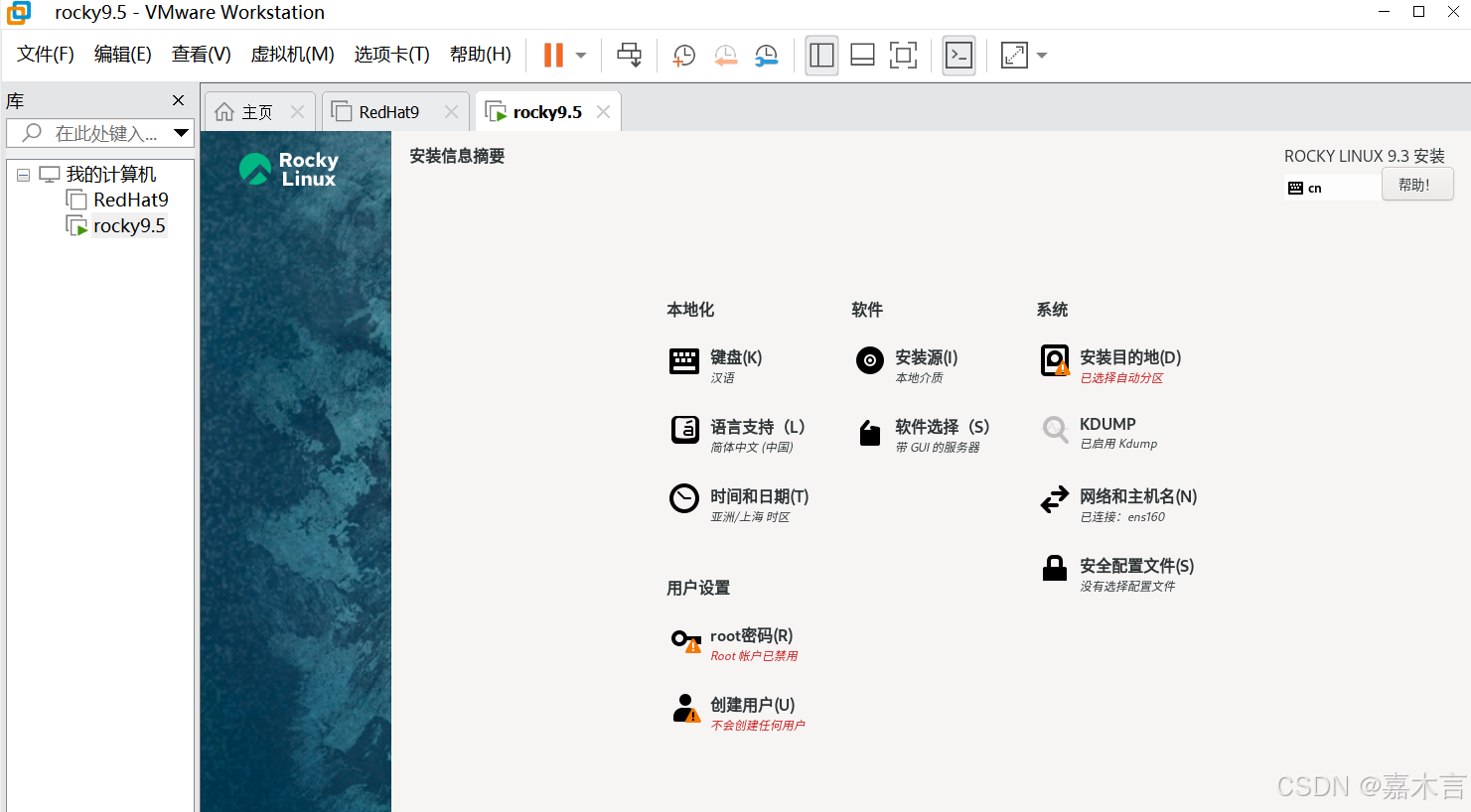Viewport: 1471px width, 812px height.
Task: Click the 不会创建任何用户 status text
Action: pyautogui.click(x=758, y=726)
